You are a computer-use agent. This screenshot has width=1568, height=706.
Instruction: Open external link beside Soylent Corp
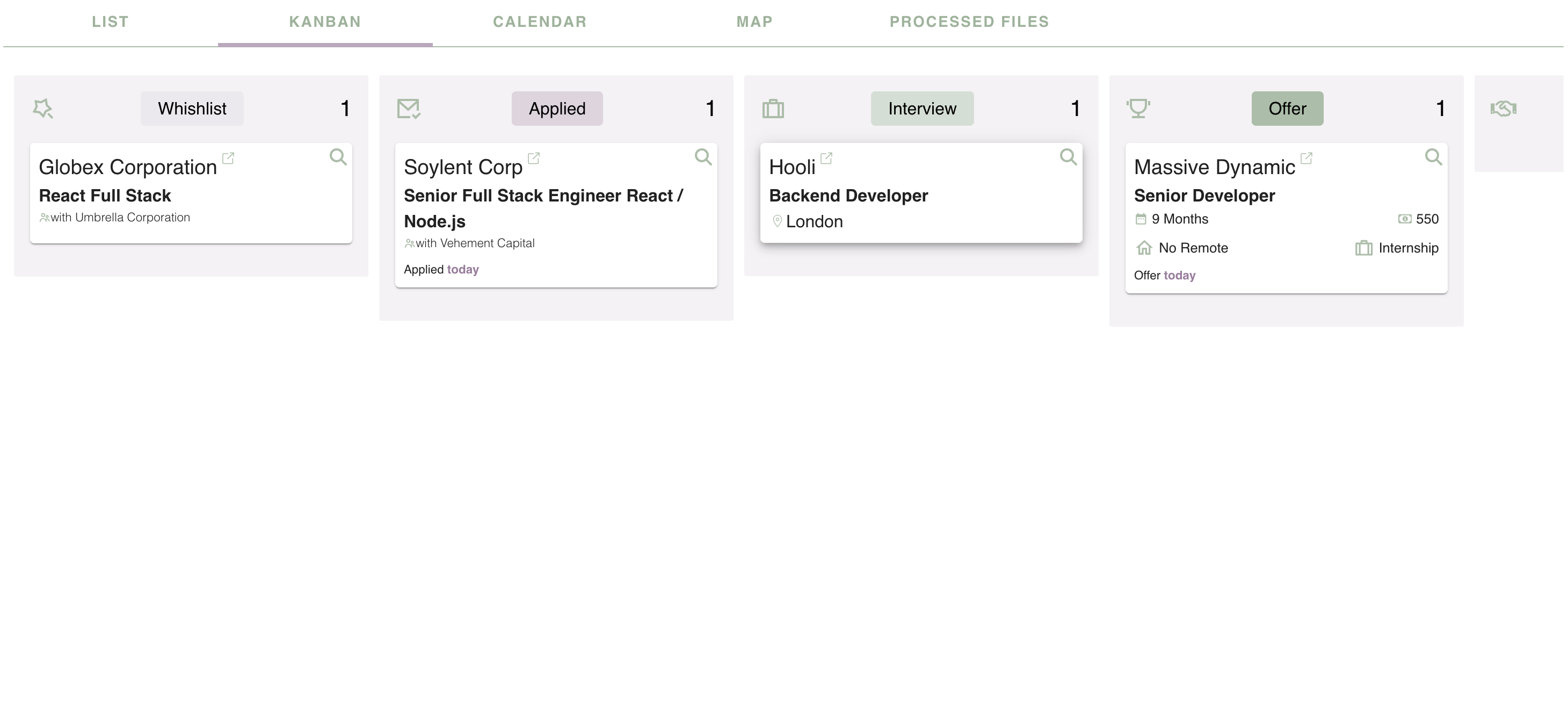pos(534,159)
